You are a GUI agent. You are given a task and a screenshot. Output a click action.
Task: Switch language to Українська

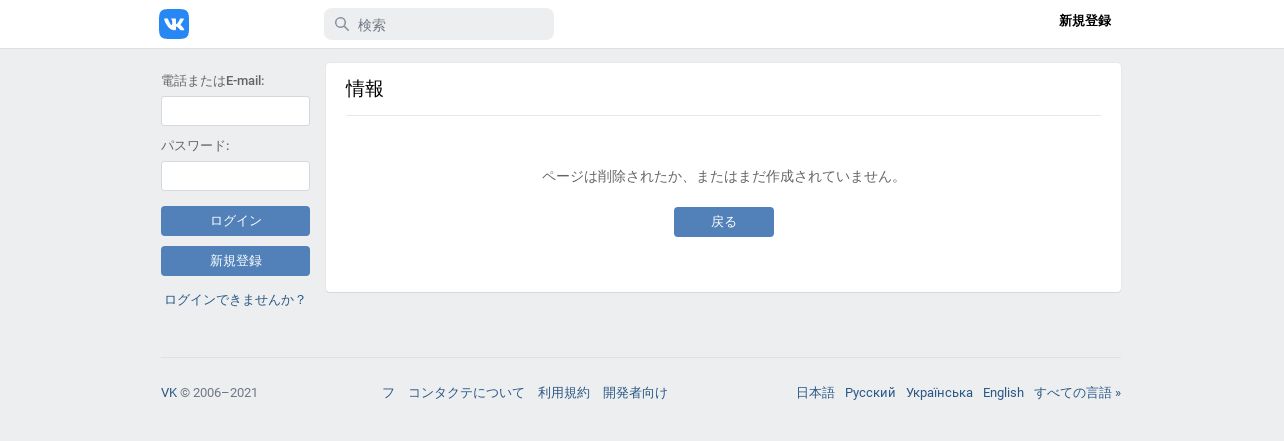coord(939,393)
